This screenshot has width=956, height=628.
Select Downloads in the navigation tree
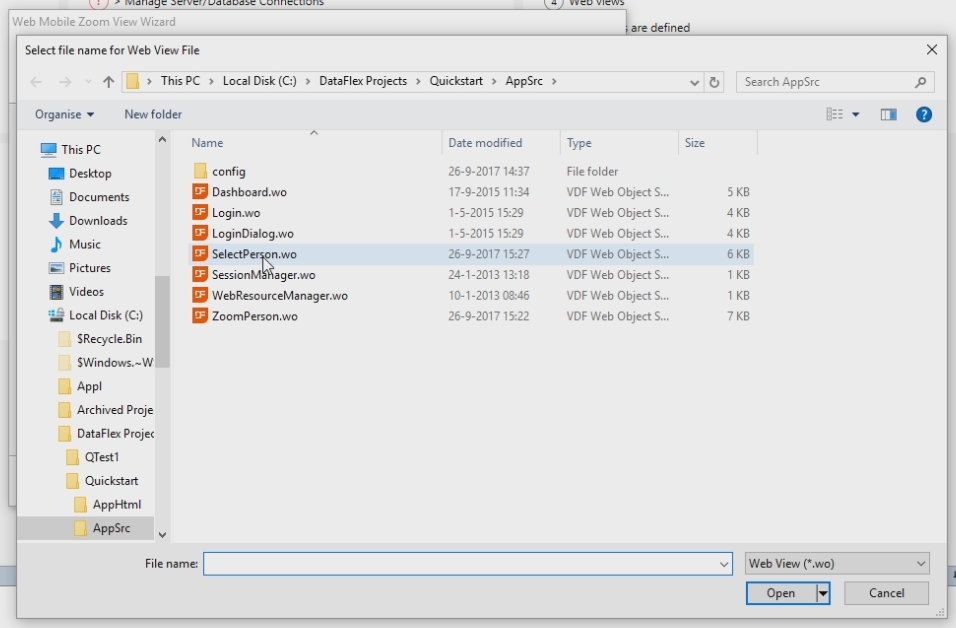click(x=98, y=221)
